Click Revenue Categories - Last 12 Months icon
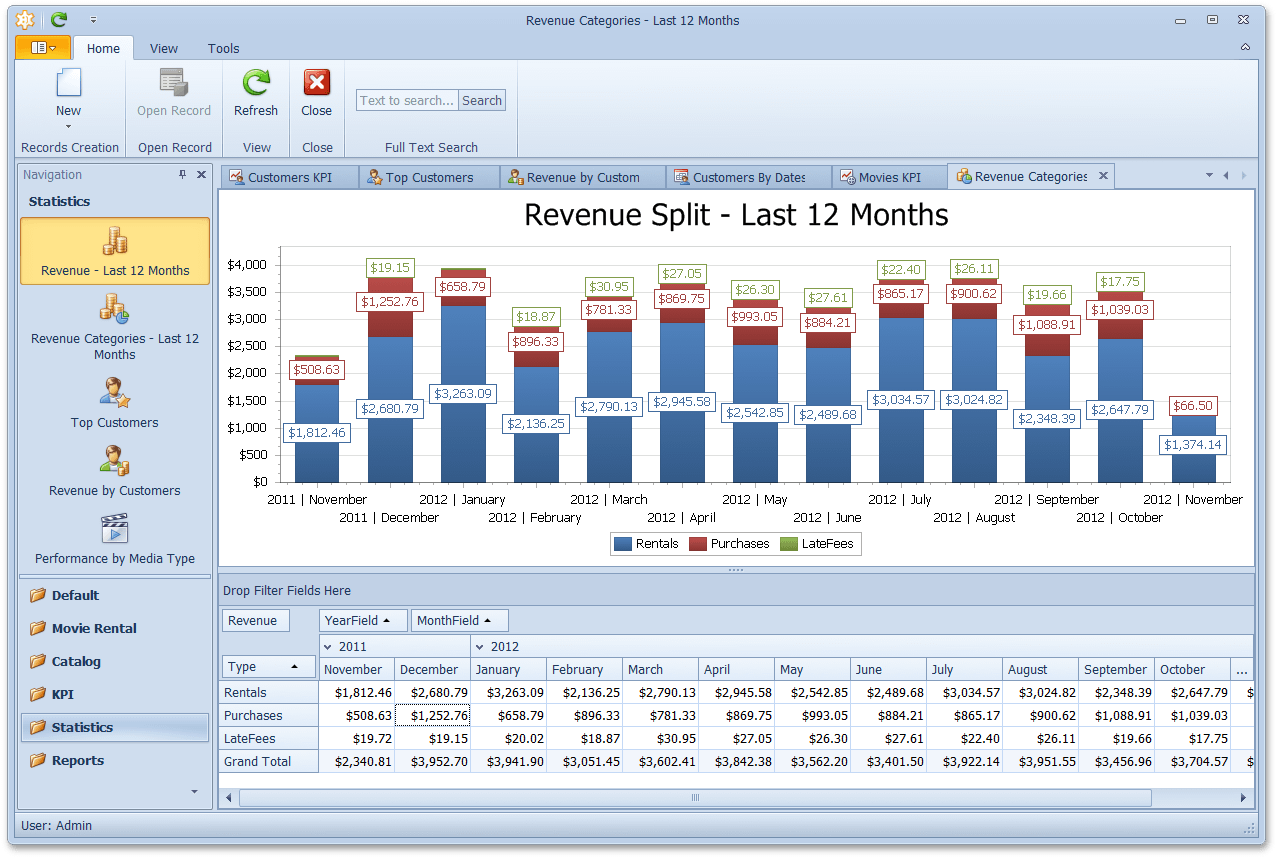 pyautogui.click(x=115, y=310)
